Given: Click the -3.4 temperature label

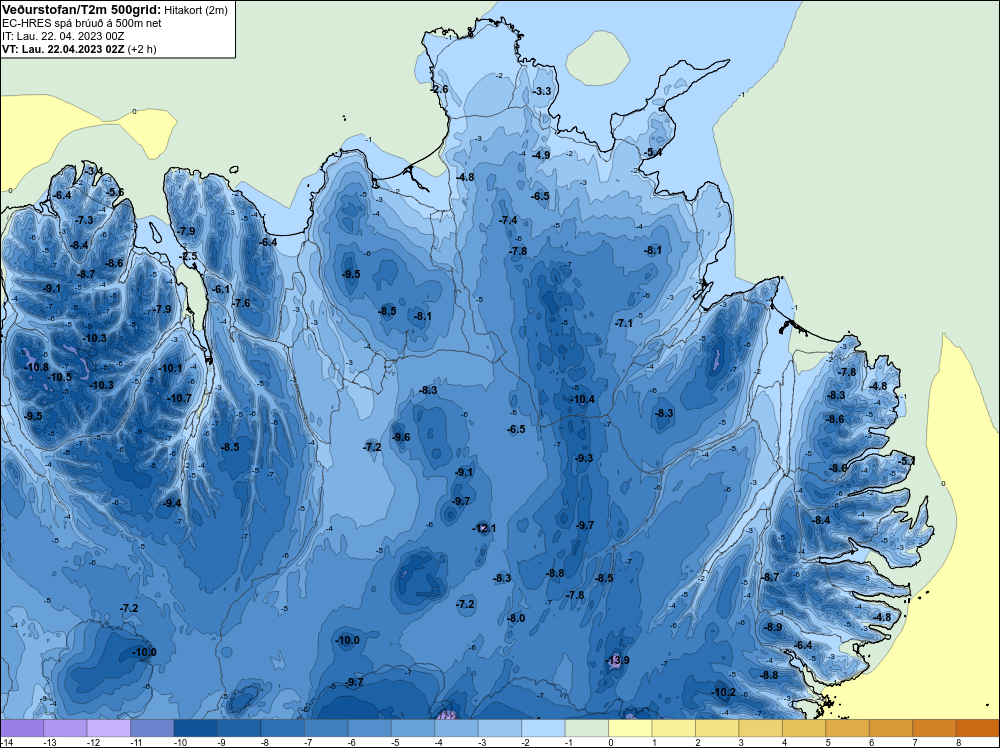Looking at the screenshot, I should (x=93, y=171).
